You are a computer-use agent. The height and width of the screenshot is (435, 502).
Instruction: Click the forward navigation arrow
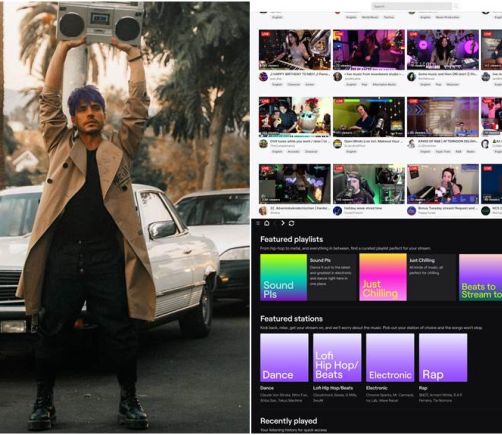(283, 223)
